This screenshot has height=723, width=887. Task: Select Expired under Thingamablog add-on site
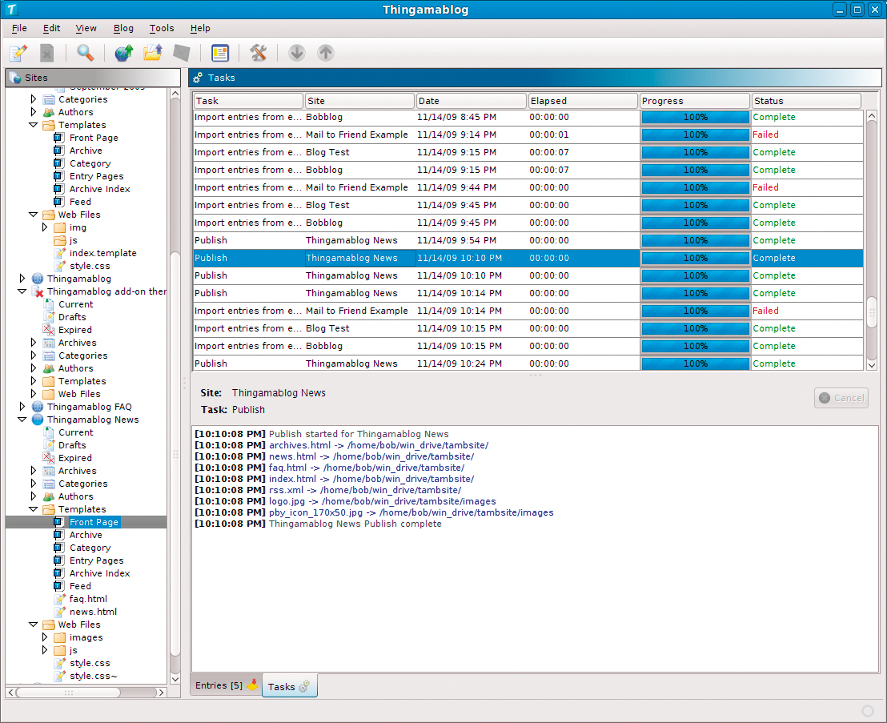[75, 330]
